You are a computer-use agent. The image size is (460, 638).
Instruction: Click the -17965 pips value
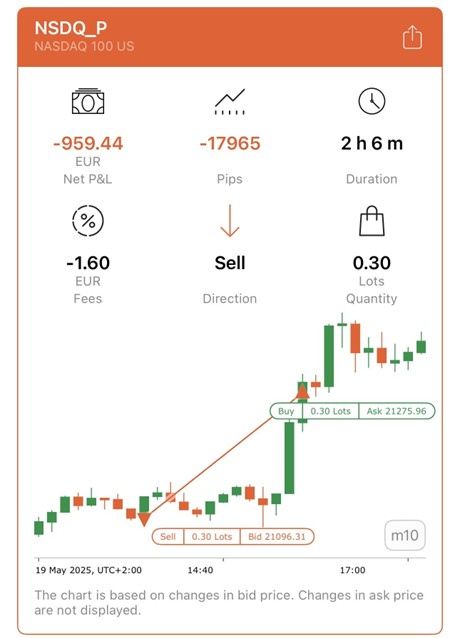[230, 144]
